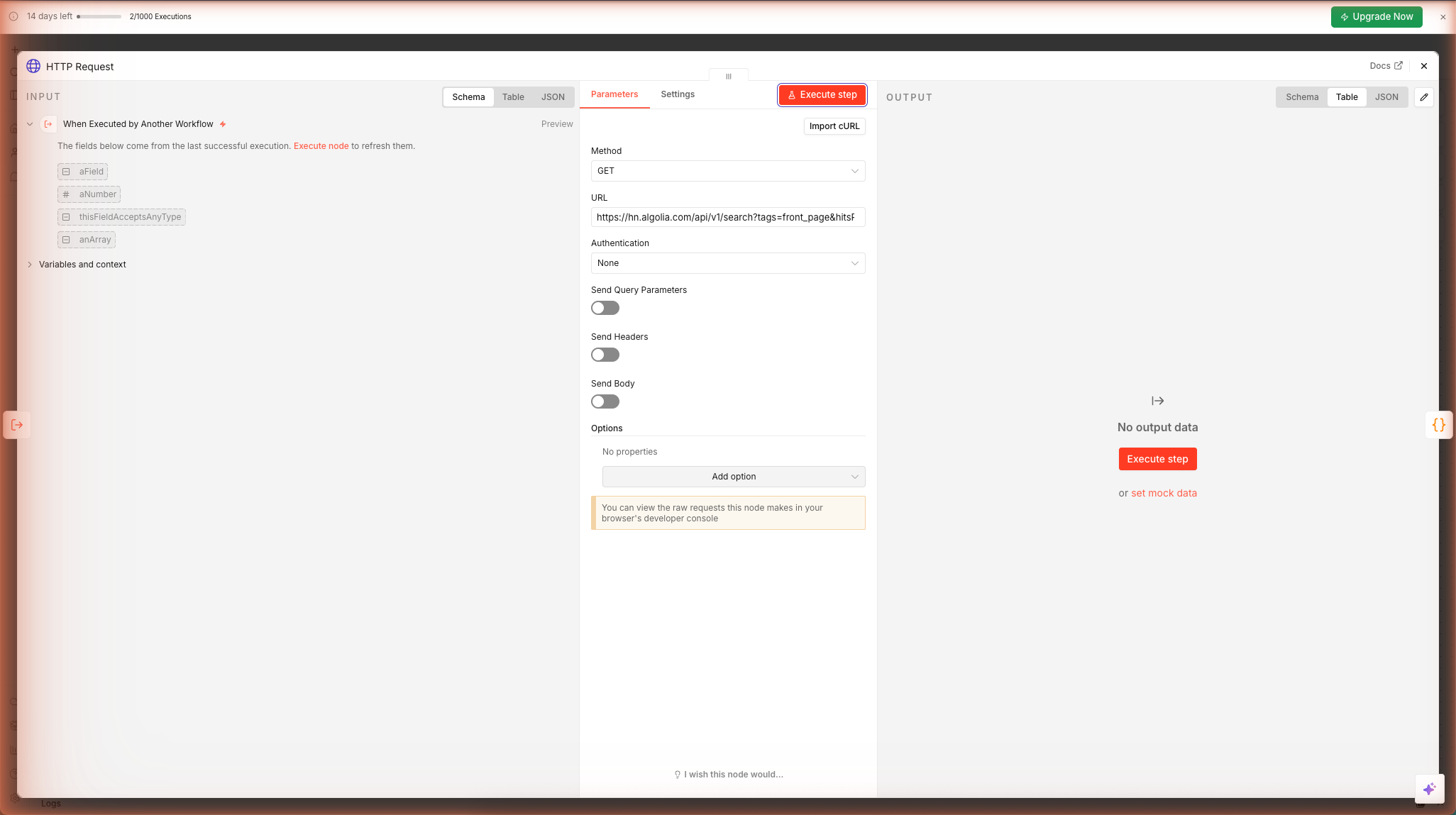Click the pencil edit output icon
The width and height of the screenshot is (1456, 815).
pos(1423,97)
